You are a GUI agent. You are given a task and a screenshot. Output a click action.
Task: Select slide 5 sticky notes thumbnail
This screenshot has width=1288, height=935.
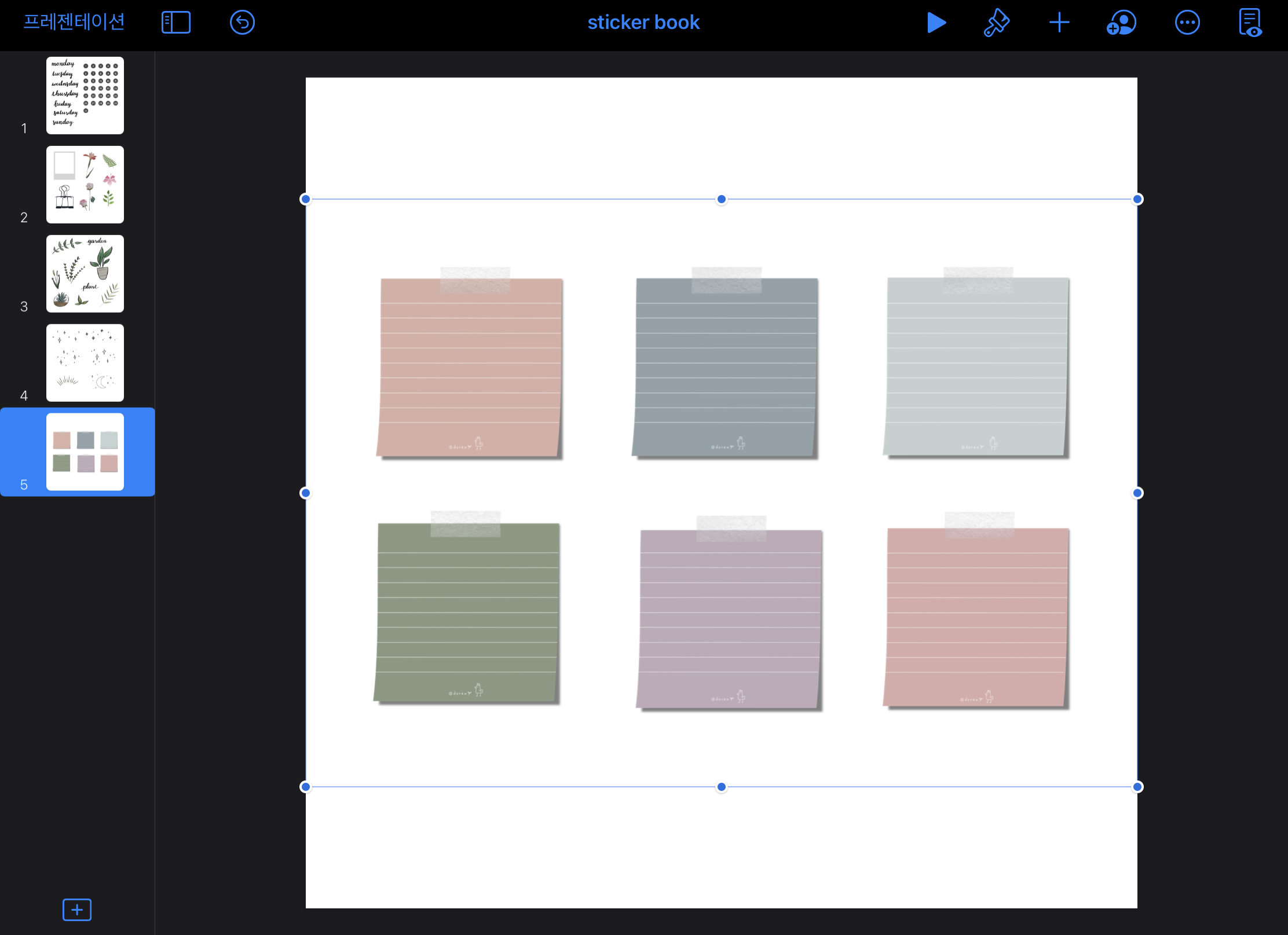[85, 452]
